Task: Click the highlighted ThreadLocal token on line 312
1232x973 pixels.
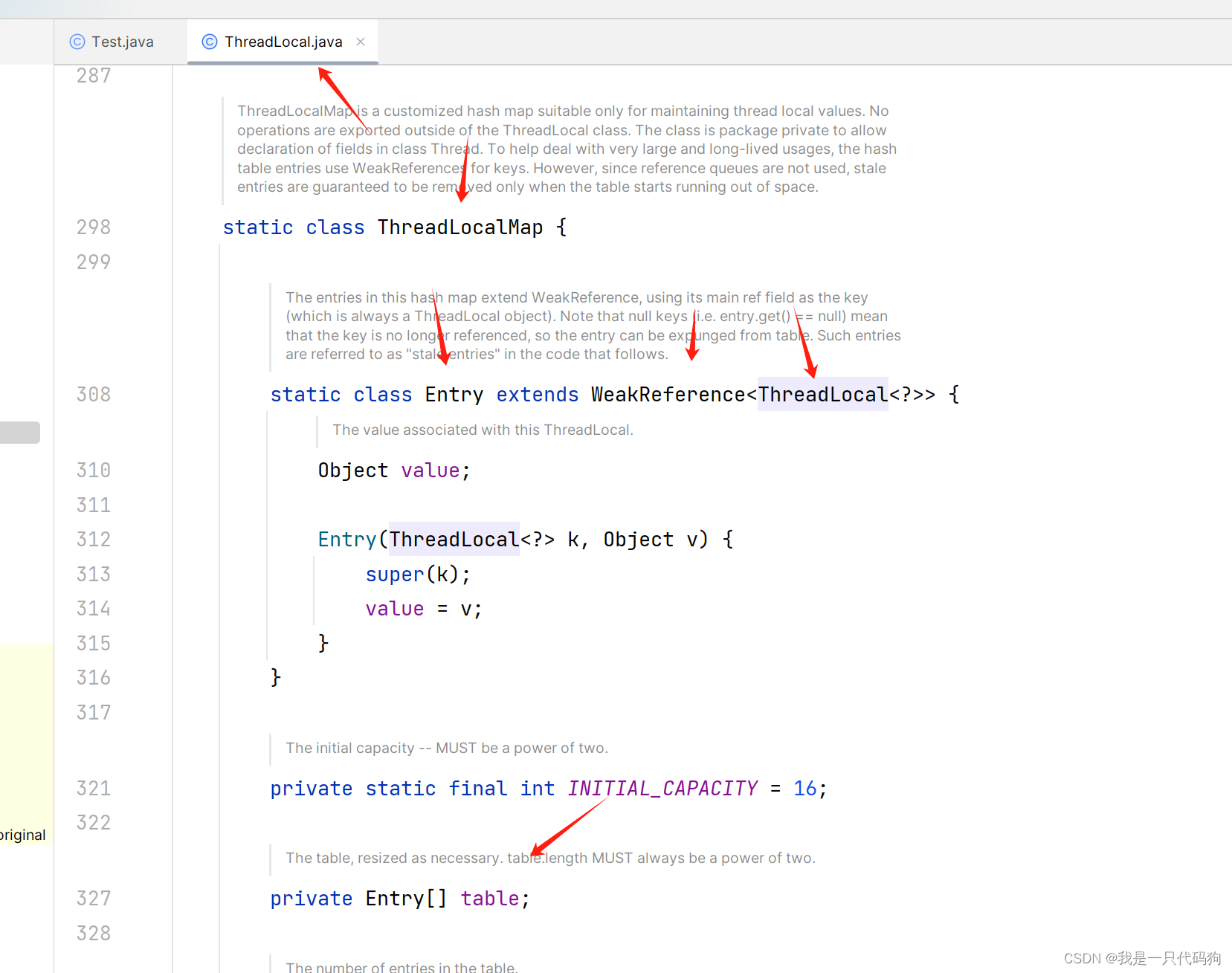Action: tap(453, 539)
